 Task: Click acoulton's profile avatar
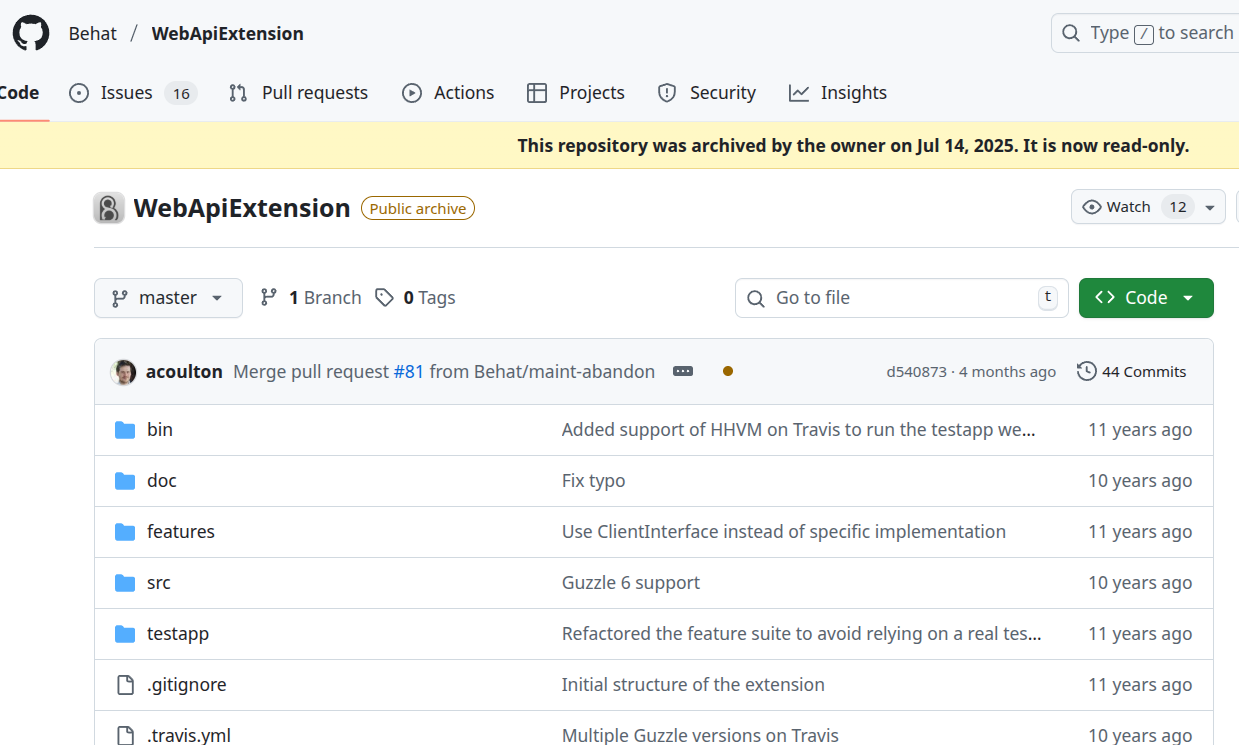(124, 372)
